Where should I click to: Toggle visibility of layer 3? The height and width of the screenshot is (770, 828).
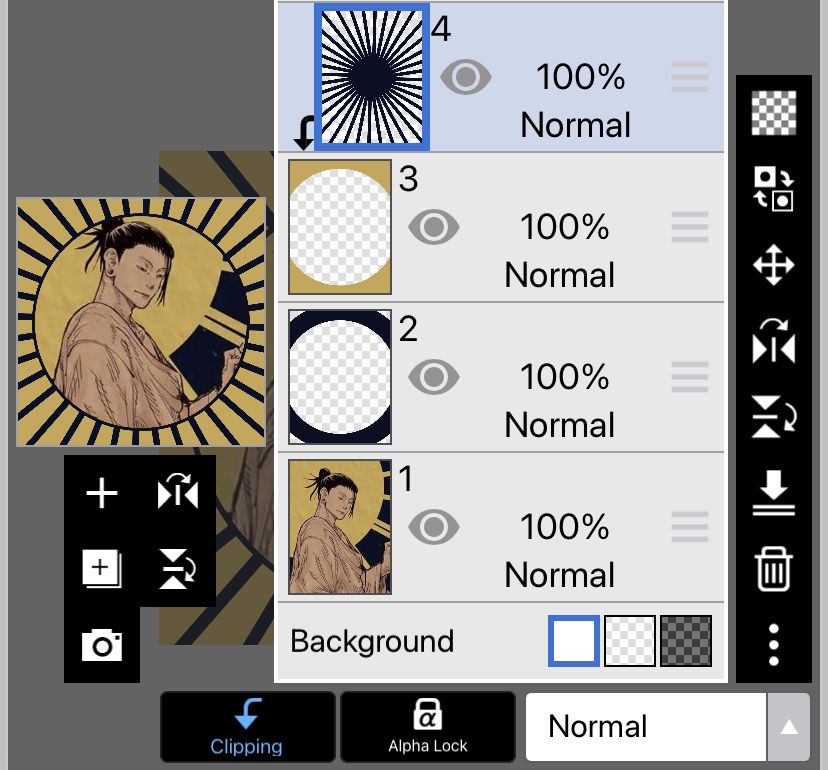(x=434, y=227)
